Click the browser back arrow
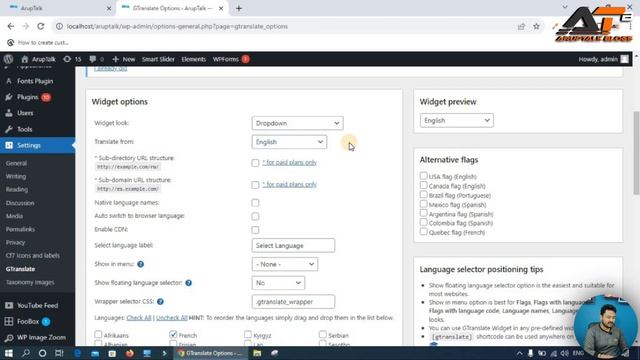 point(11,26)
